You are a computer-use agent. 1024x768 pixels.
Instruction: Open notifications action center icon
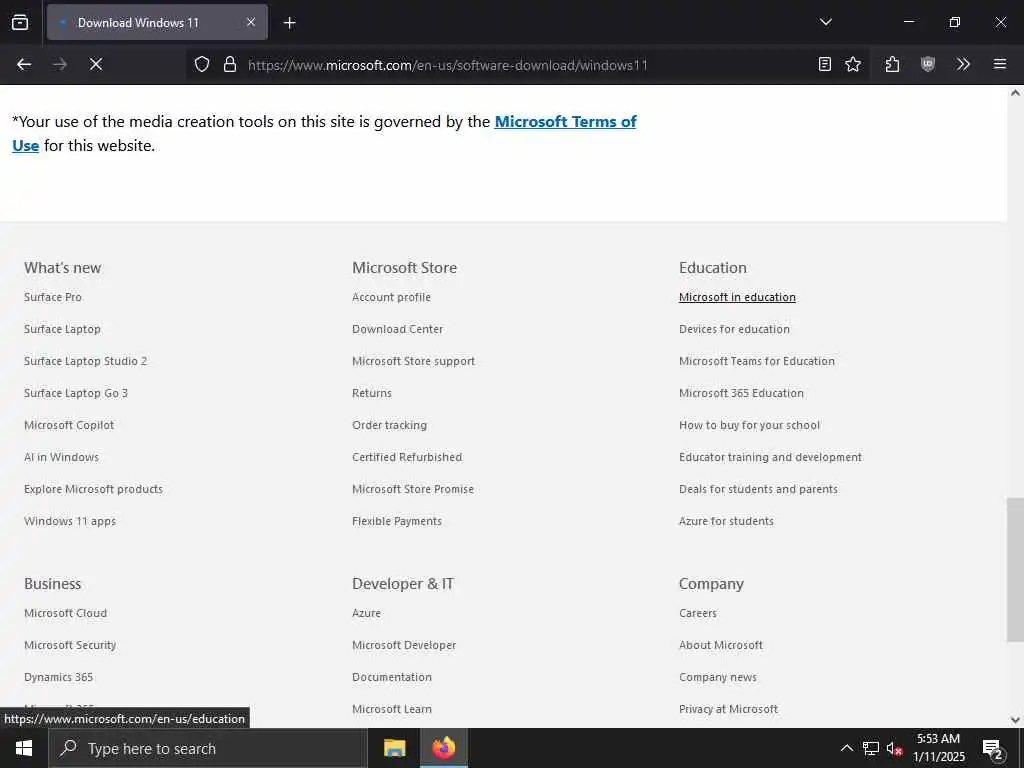tap(992, 749)
